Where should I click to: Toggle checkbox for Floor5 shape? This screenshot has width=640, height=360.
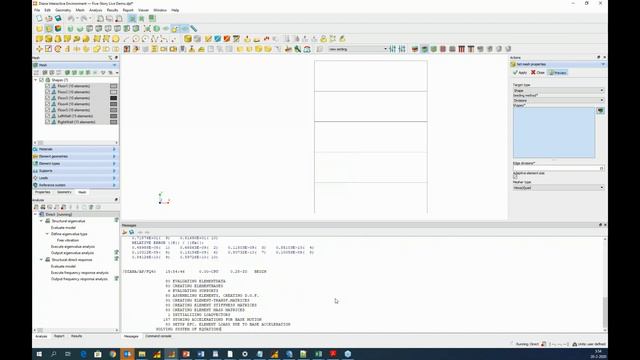point(47,110)
